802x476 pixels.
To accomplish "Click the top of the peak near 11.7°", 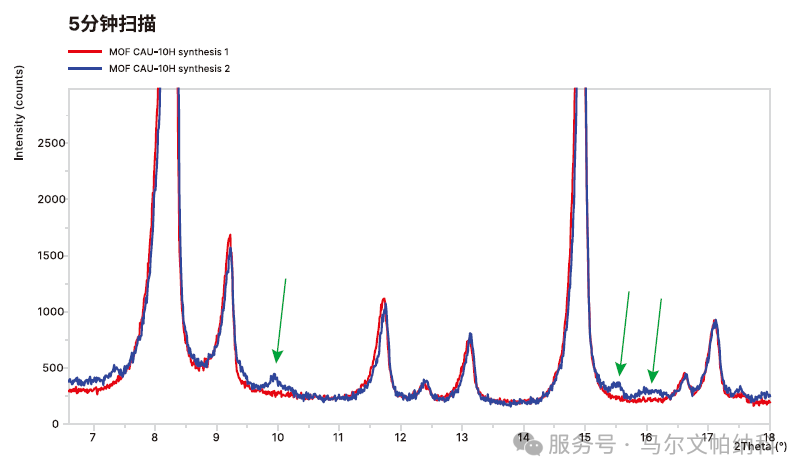I will pyautogui.click(x=383, y=300).
